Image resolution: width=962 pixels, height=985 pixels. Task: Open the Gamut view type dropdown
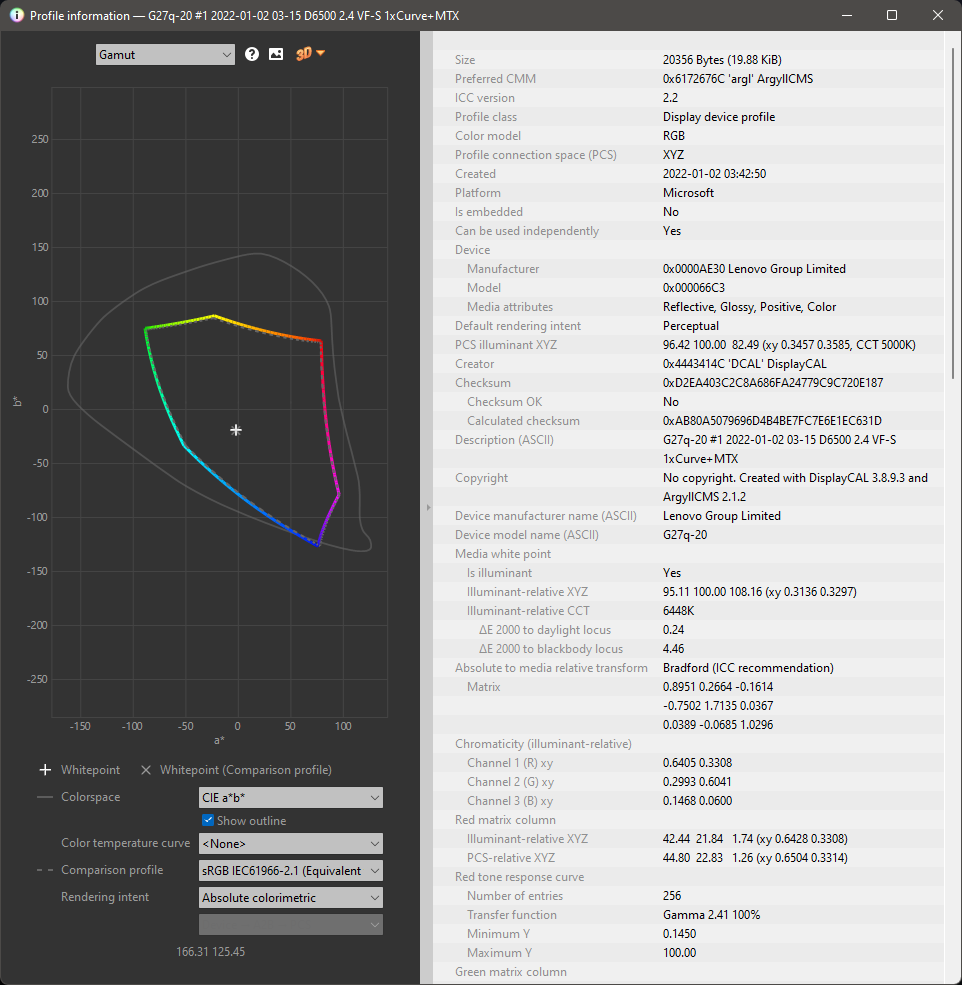(x=165, y=54)
